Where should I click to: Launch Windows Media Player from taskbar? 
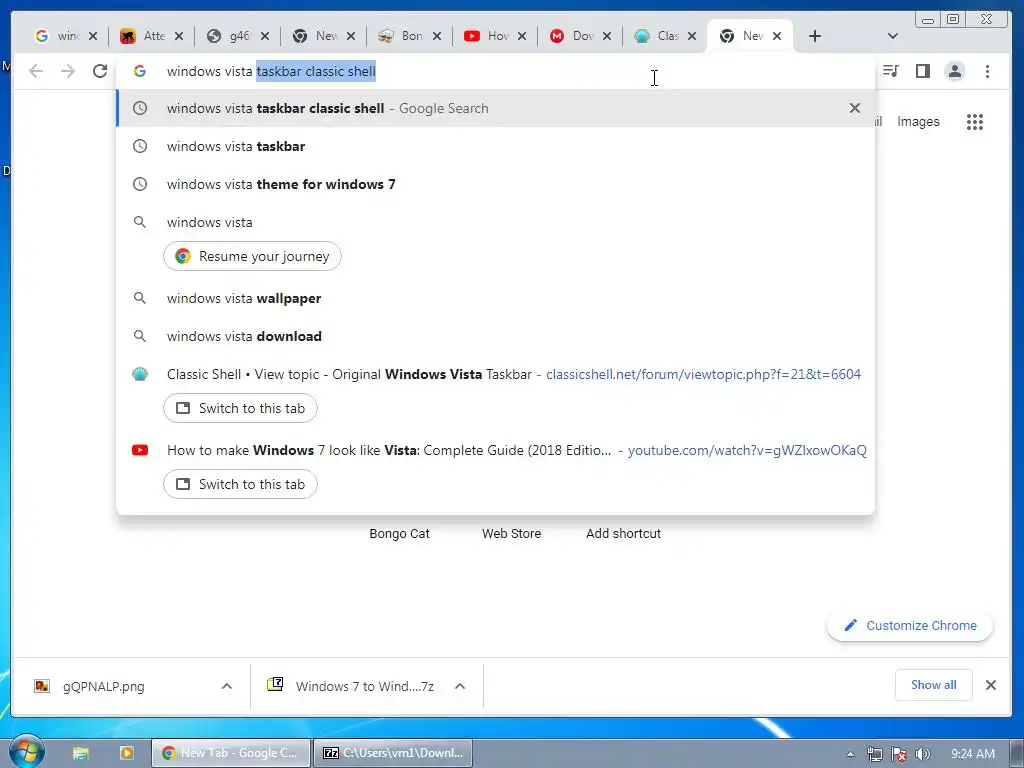coord(127,753)
